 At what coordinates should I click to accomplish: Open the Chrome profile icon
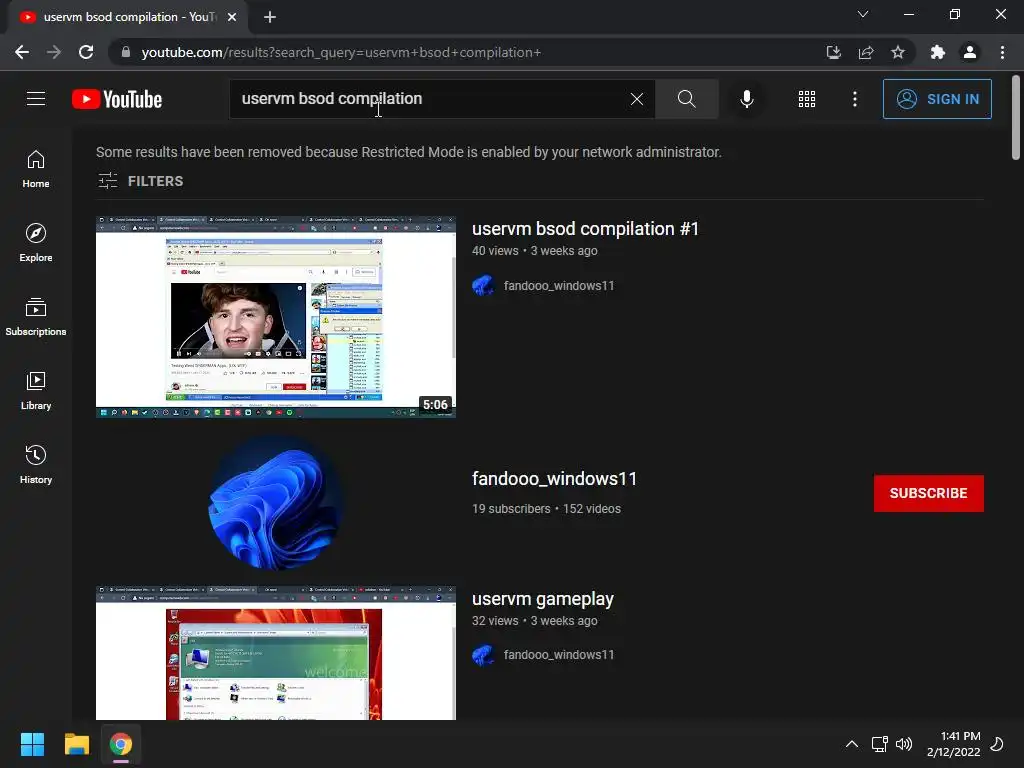click(970, 52)
